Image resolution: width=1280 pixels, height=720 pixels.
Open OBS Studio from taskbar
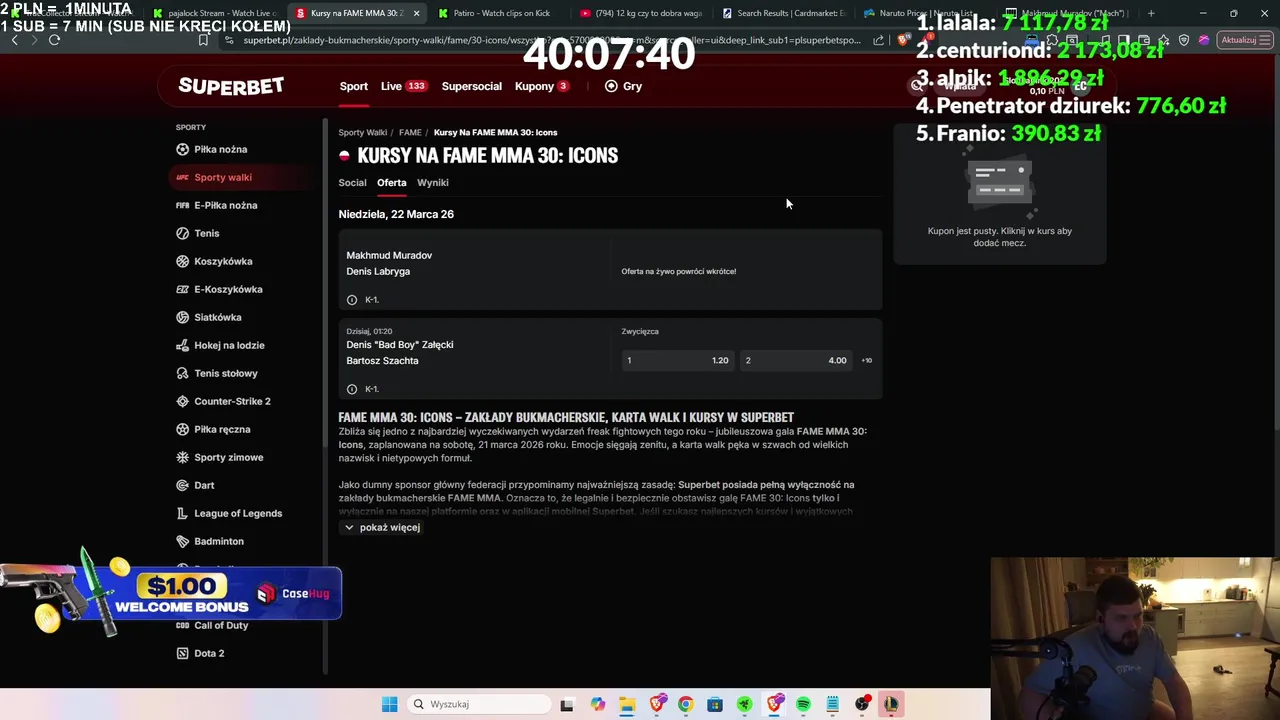point(862,704)
